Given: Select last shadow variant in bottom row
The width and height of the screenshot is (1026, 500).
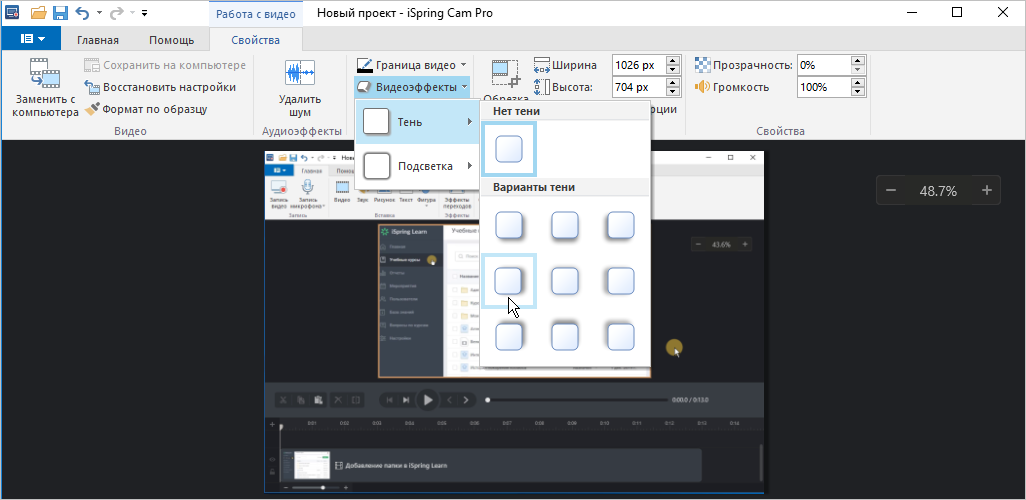Looking at the screenshot, I should 621,336.
